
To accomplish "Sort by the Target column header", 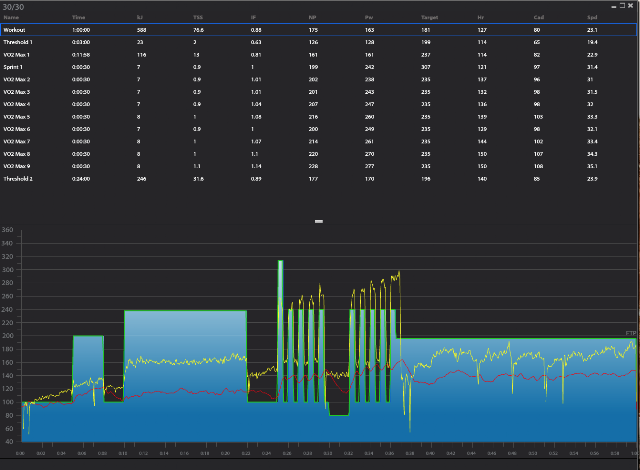I will 429,18.
